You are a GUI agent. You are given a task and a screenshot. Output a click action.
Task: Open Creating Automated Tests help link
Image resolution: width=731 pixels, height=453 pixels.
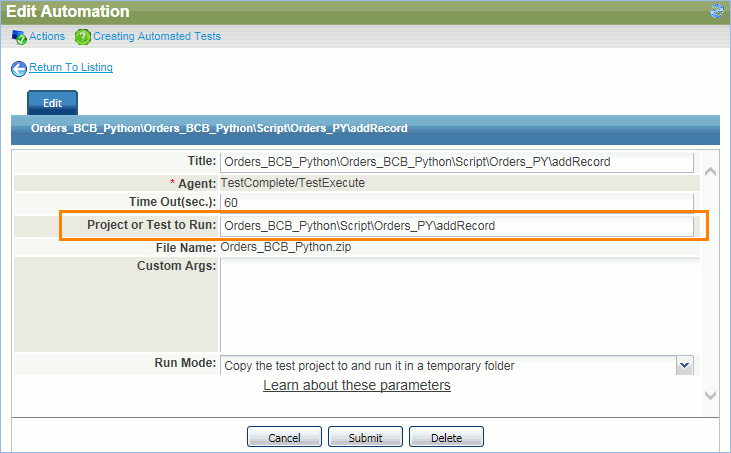pos(157,36)
